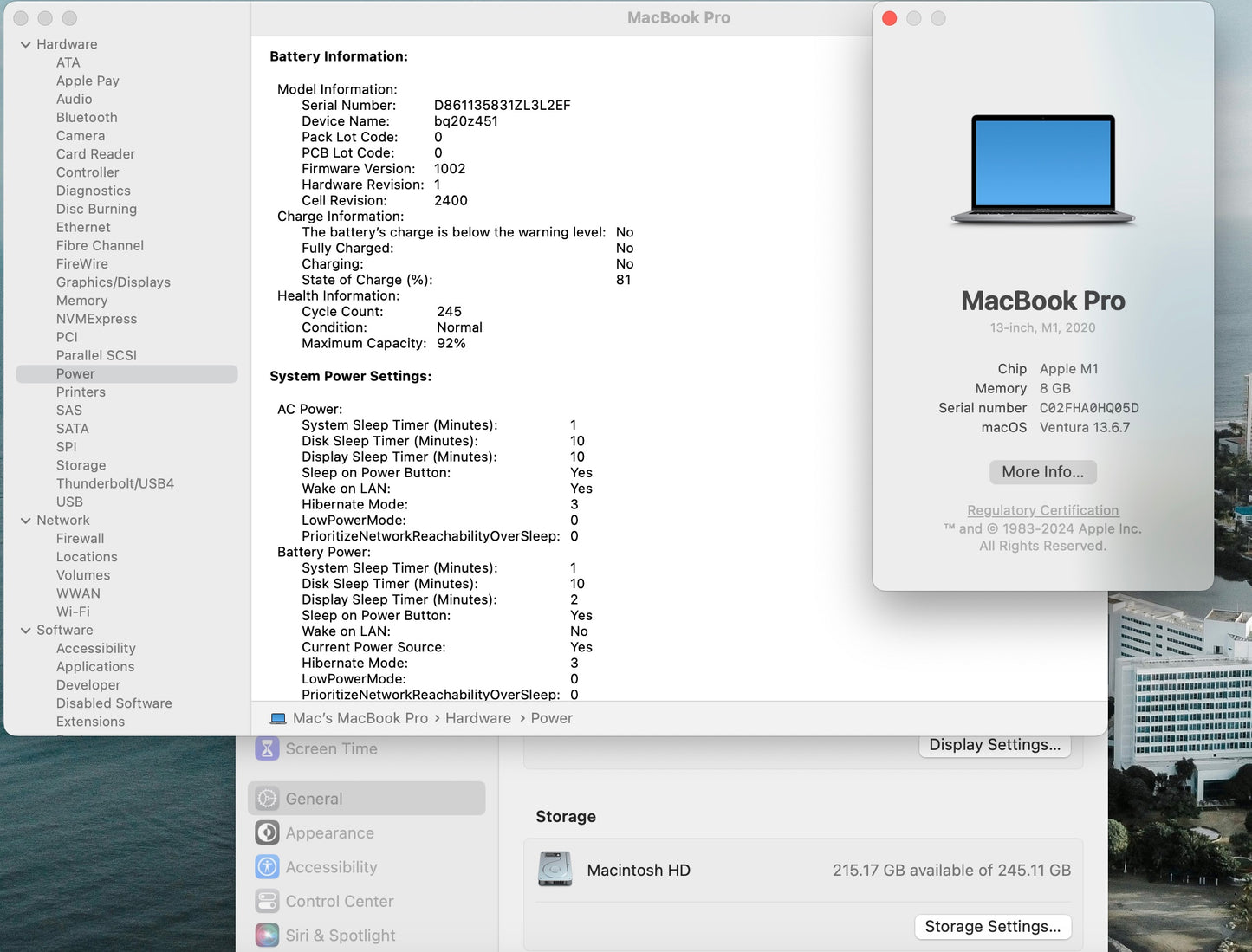Select Accessibility under Software in System Information
This screenshot has height=952, width=1252.
96,648
